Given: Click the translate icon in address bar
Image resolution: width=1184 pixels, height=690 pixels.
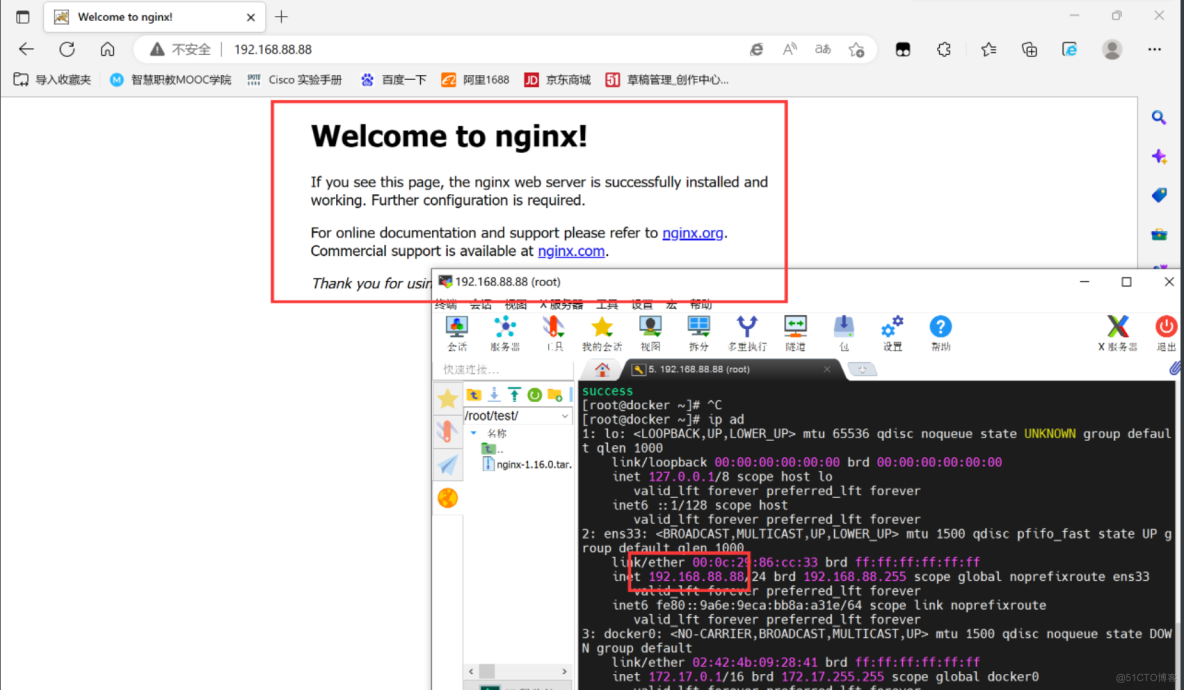Looking at the screenshot, I should pos(822,49).
